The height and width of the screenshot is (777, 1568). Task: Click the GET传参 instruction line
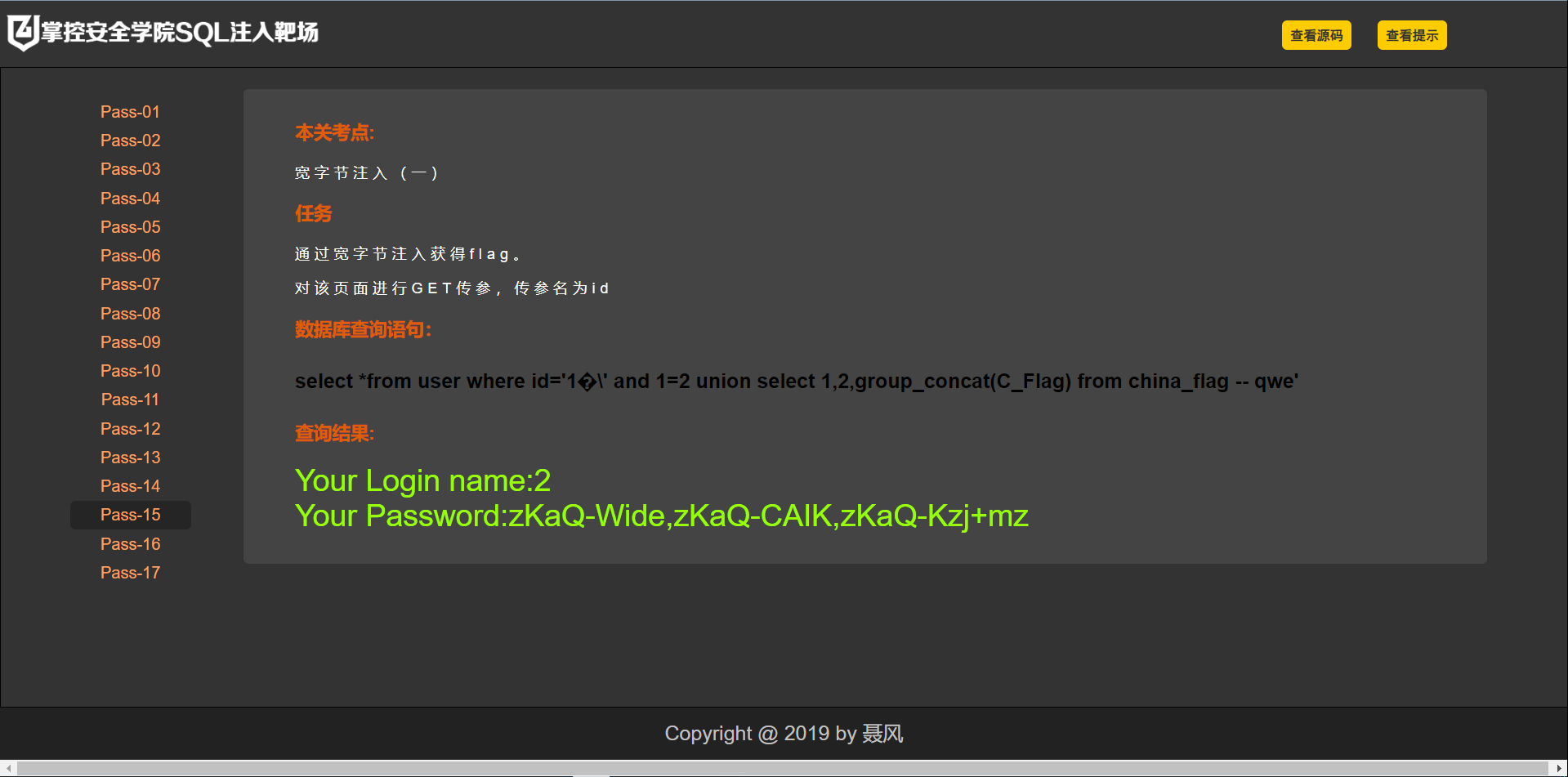click(x=452, y=288)
